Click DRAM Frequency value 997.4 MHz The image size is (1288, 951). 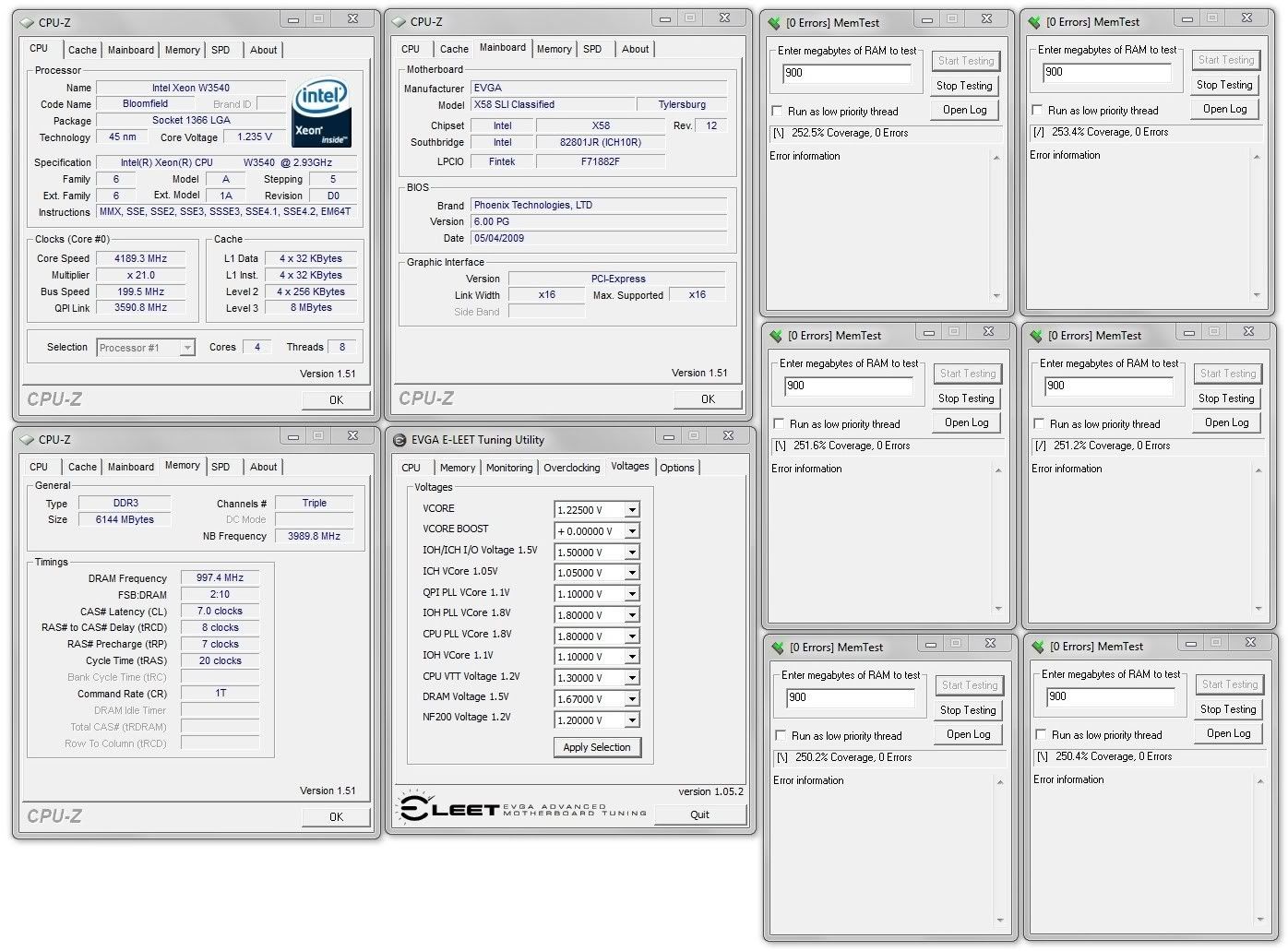point(221,578)
